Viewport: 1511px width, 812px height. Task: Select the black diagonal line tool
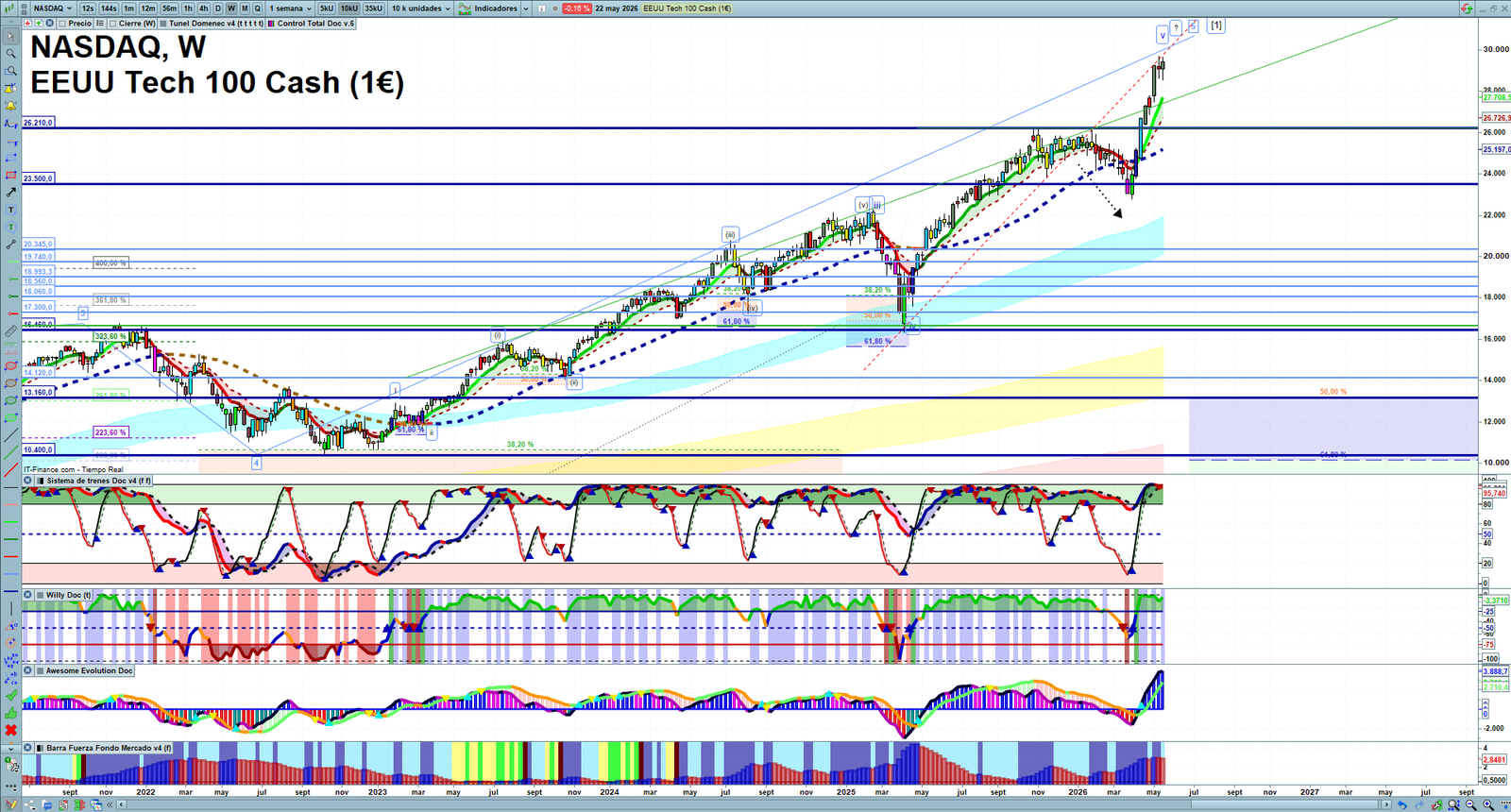10,435
